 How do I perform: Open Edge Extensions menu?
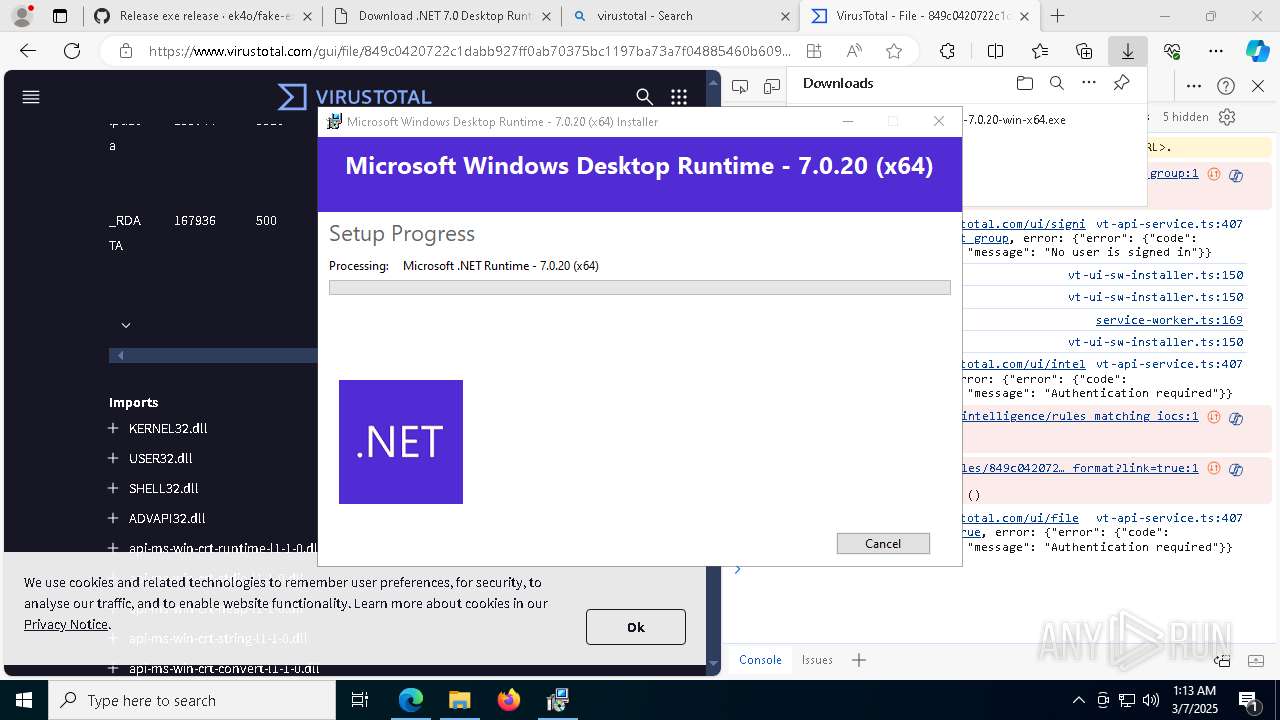[947, 51]
